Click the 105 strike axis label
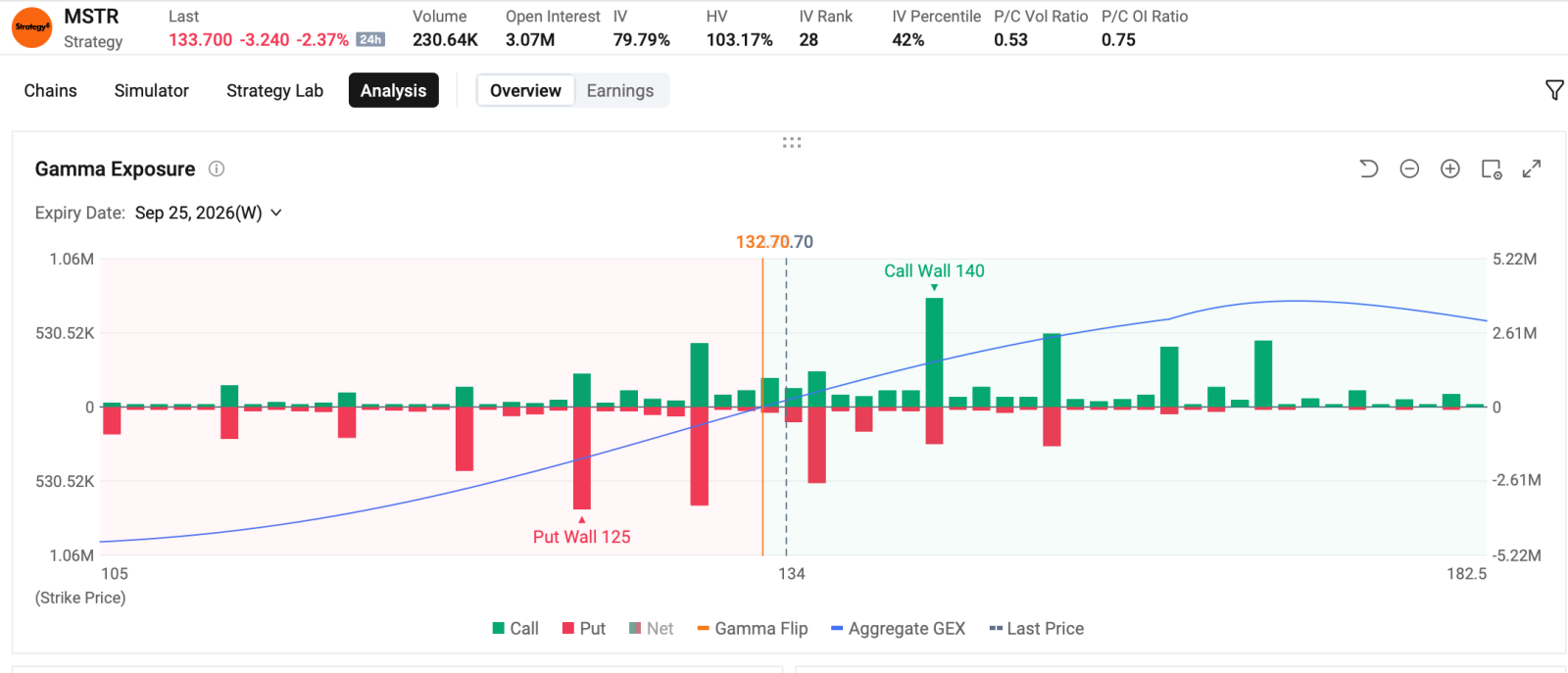Screen dimensions: 1568x673 [x=115, y=574]
